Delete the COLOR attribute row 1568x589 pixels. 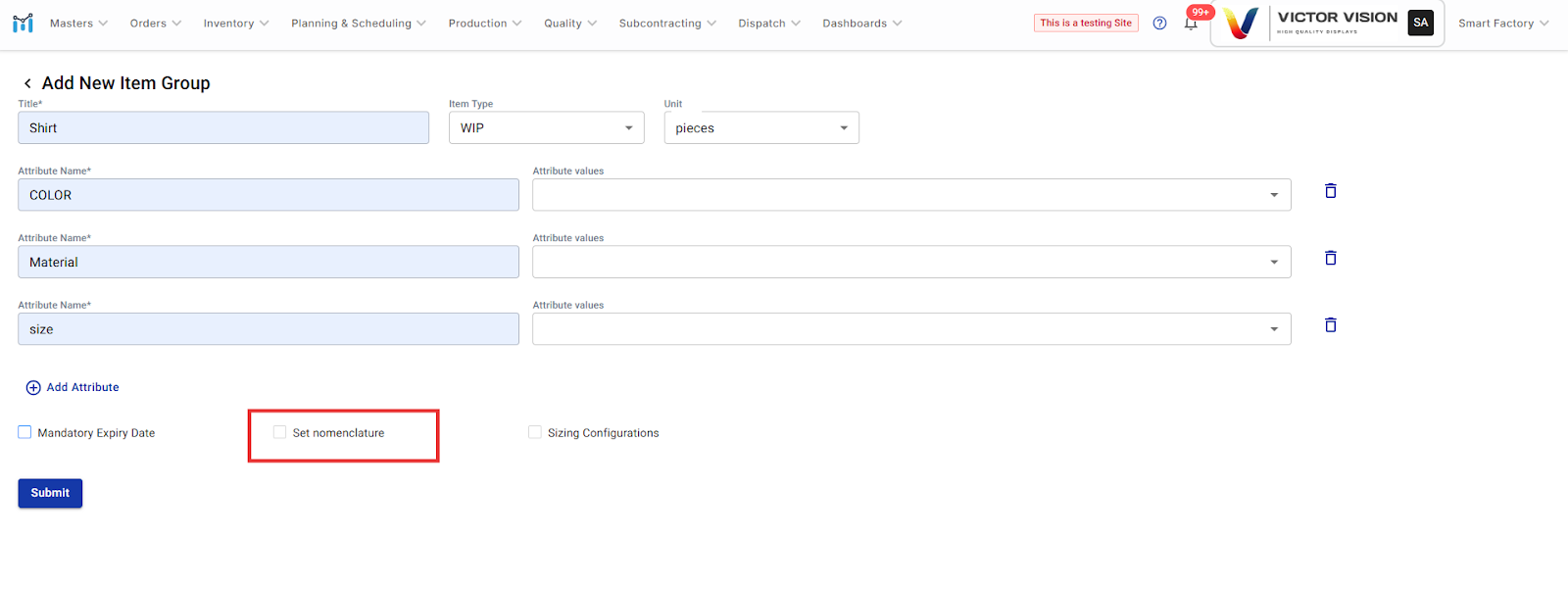pos(1330,191)
